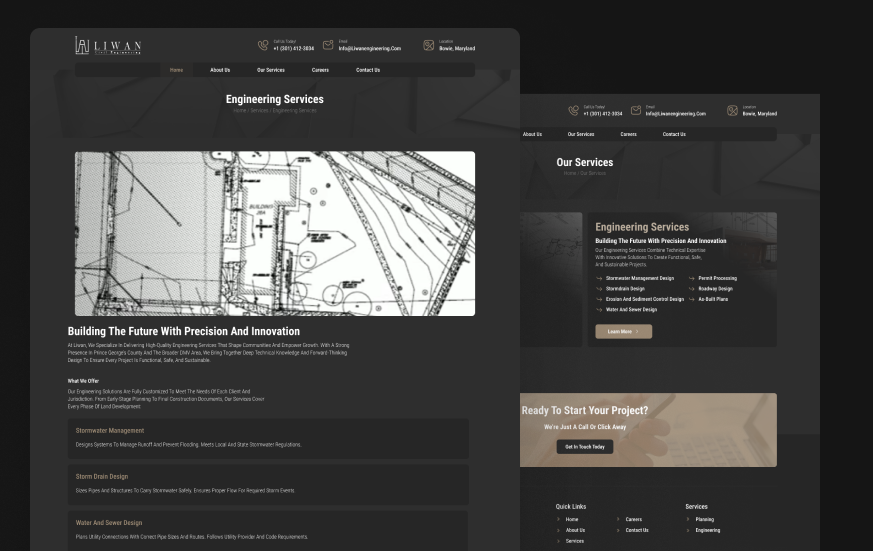Open the Home menu item on Engineering Services page
873x551 pixels.
[x=176, y=70]
